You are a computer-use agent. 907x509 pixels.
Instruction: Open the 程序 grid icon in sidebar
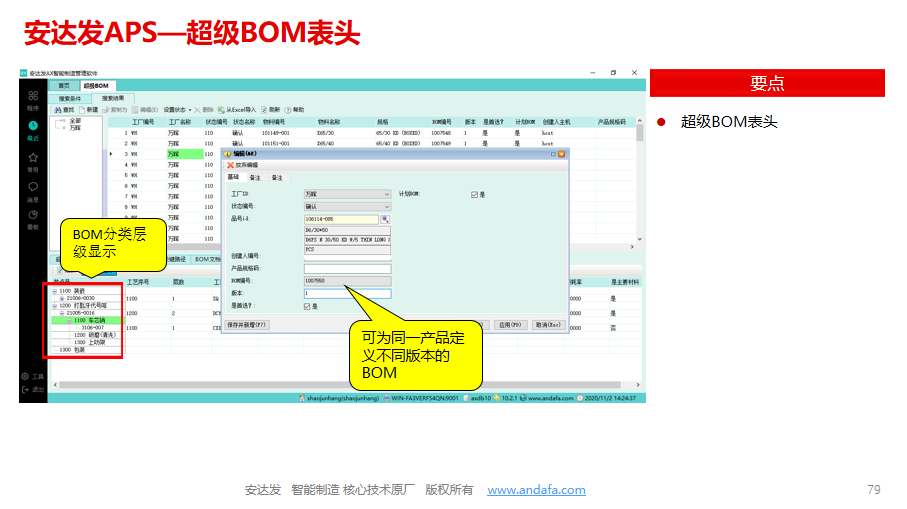(33, 95)
